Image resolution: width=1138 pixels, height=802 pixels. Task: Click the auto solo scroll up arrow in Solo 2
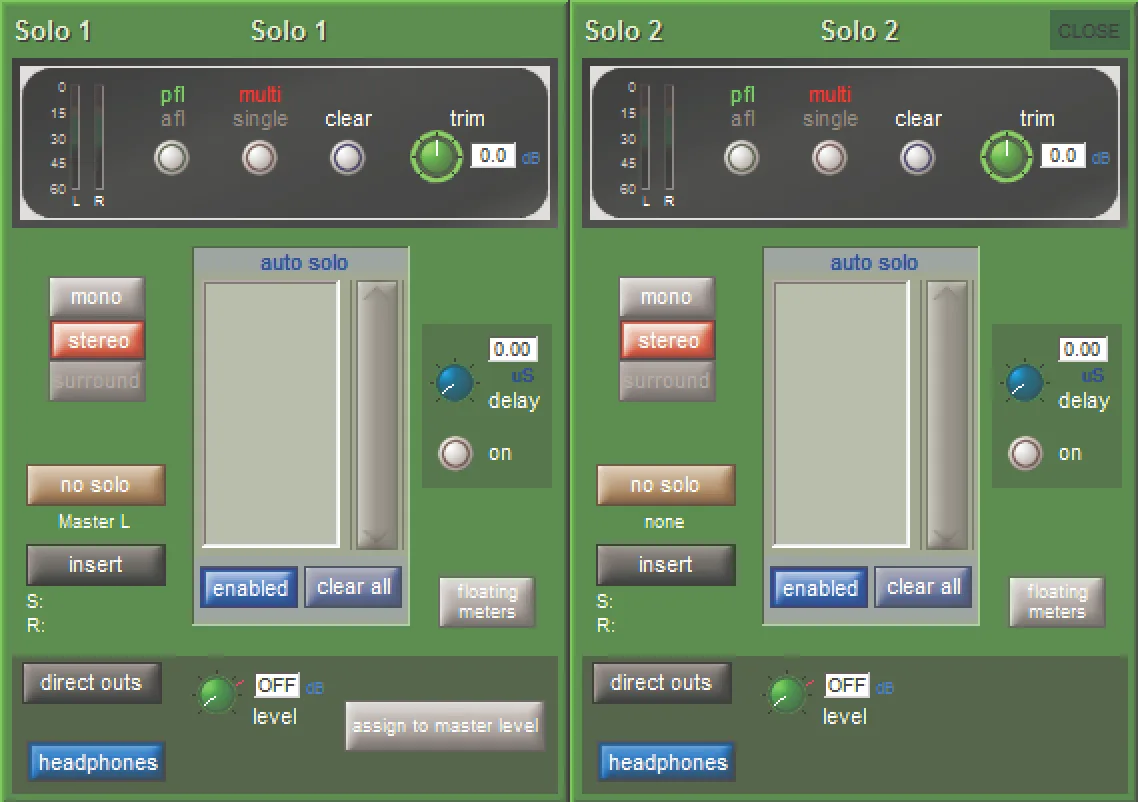tap(946, 294)
